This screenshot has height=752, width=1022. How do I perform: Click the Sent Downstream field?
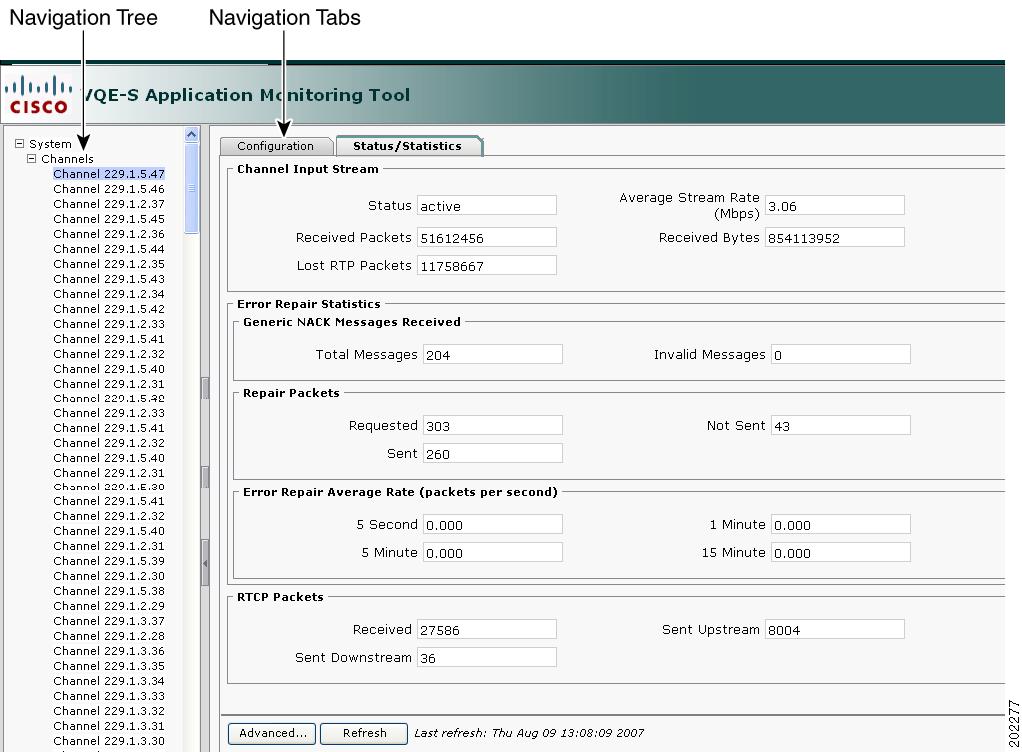coord(487,658)
